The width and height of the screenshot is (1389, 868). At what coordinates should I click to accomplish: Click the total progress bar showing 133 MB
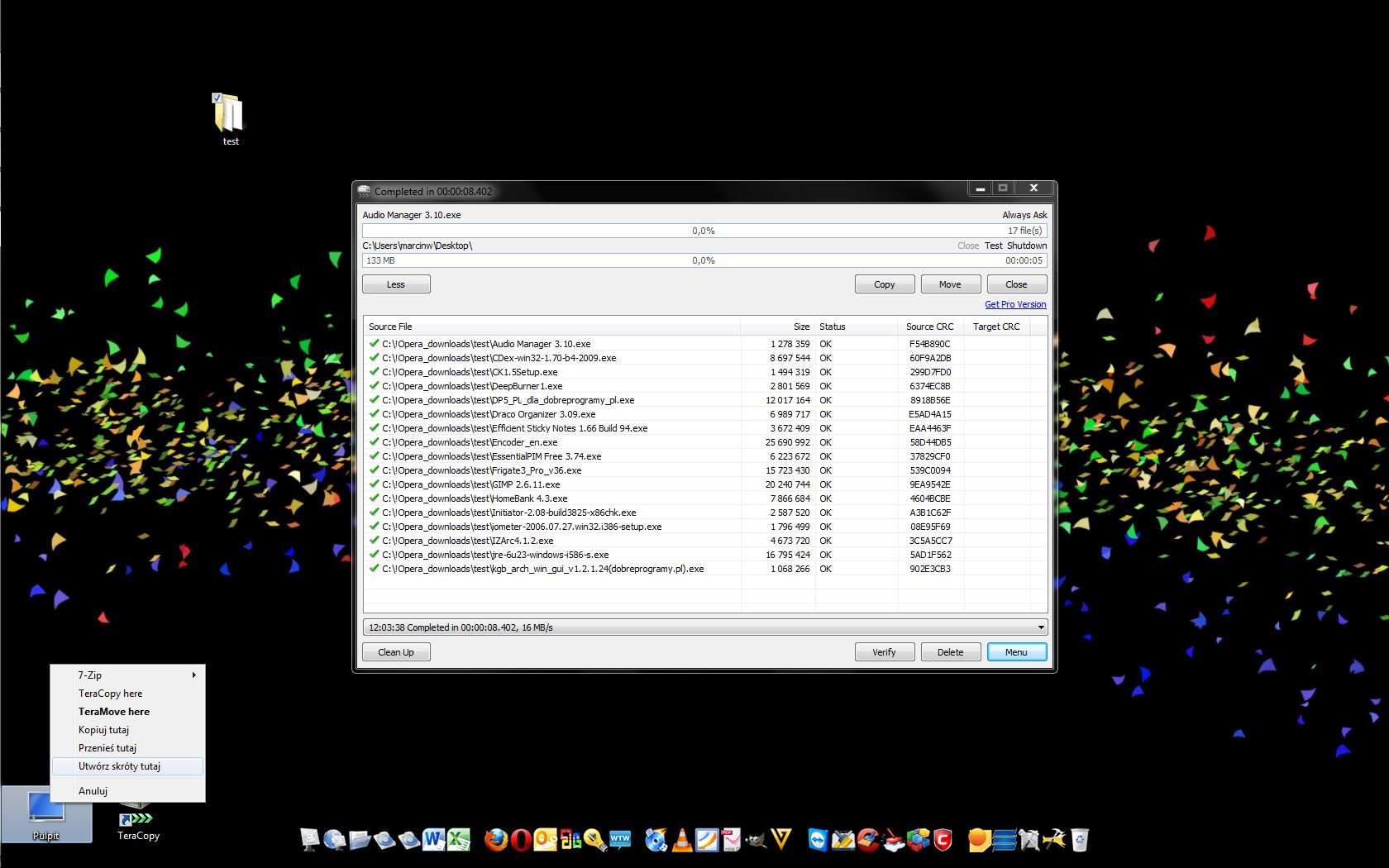tap(704, 260)
